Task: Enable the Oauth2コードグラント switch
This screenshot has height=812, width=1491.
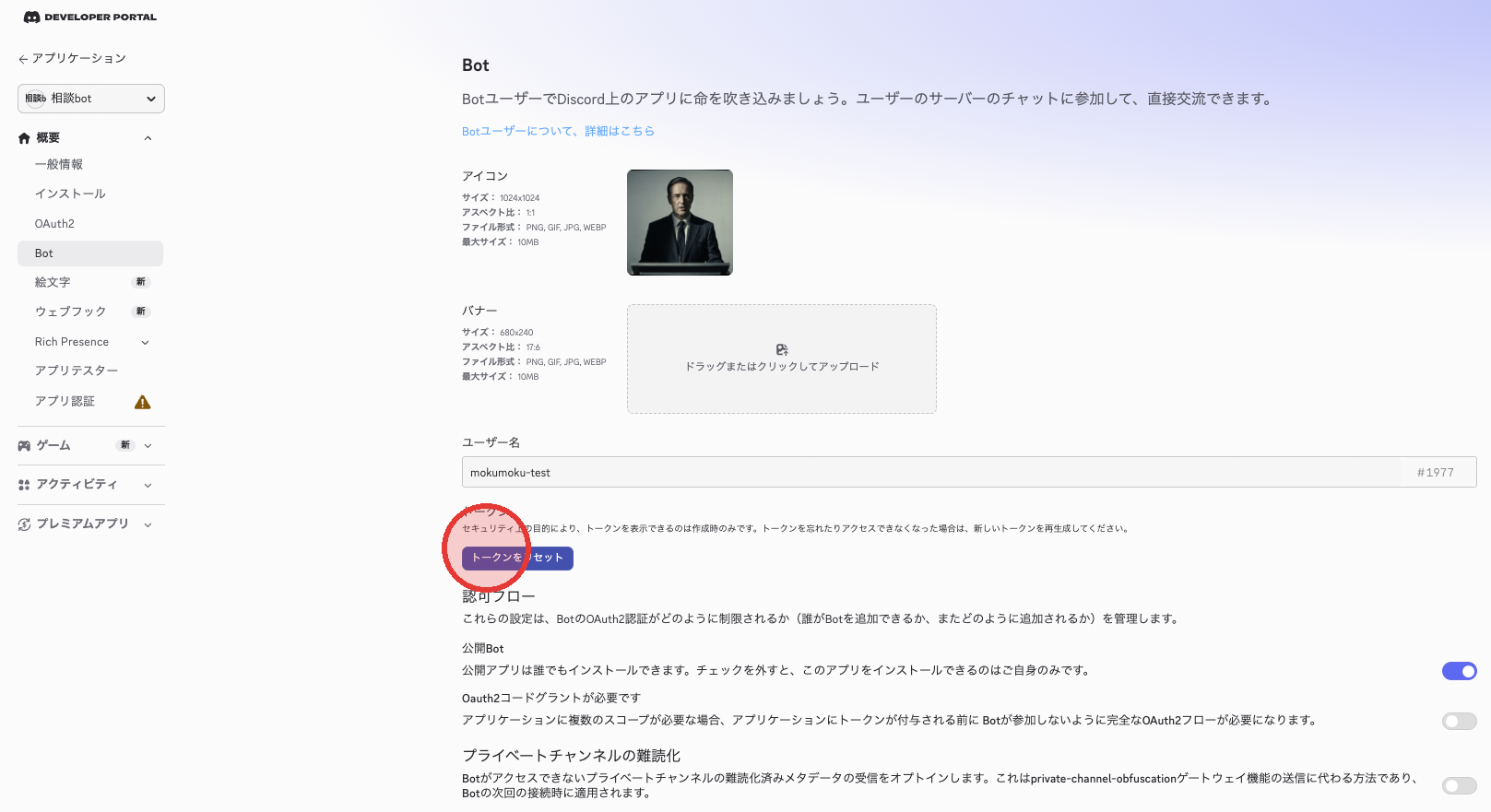Action: [1460, 721]
